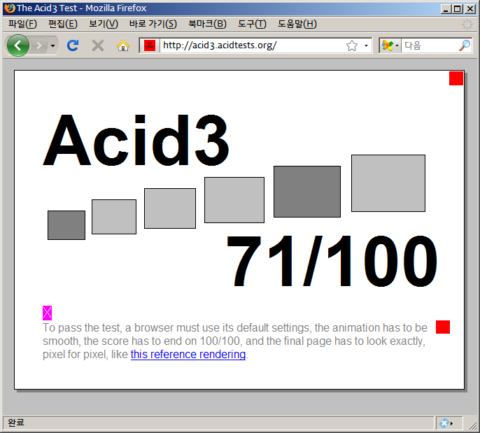Click the greyed Forward navigation arrow
The image size is (480, 433).
pyautogui.click(x=39, y=45)
